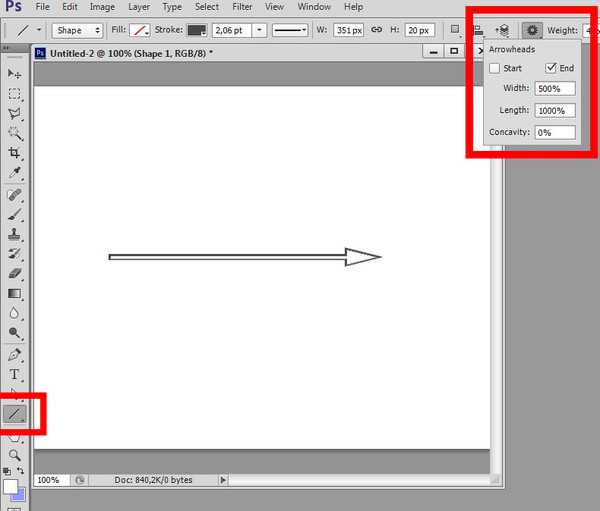The height and width of the screenshot is (511, 600).
Task: Open the path arrangement icon
Action: point(502,30)
